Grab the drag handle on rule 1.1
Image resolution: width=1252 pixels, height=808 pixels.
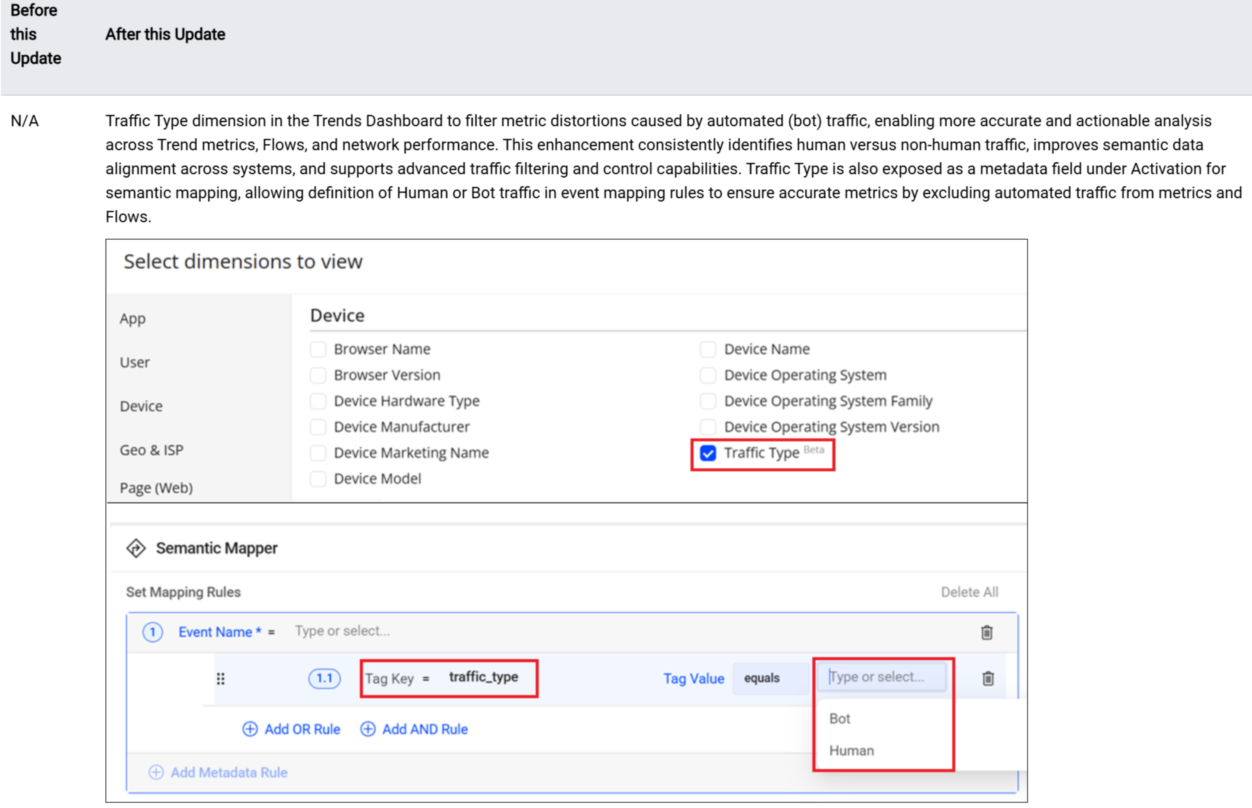pyautogui.click(x=221, y=678)
